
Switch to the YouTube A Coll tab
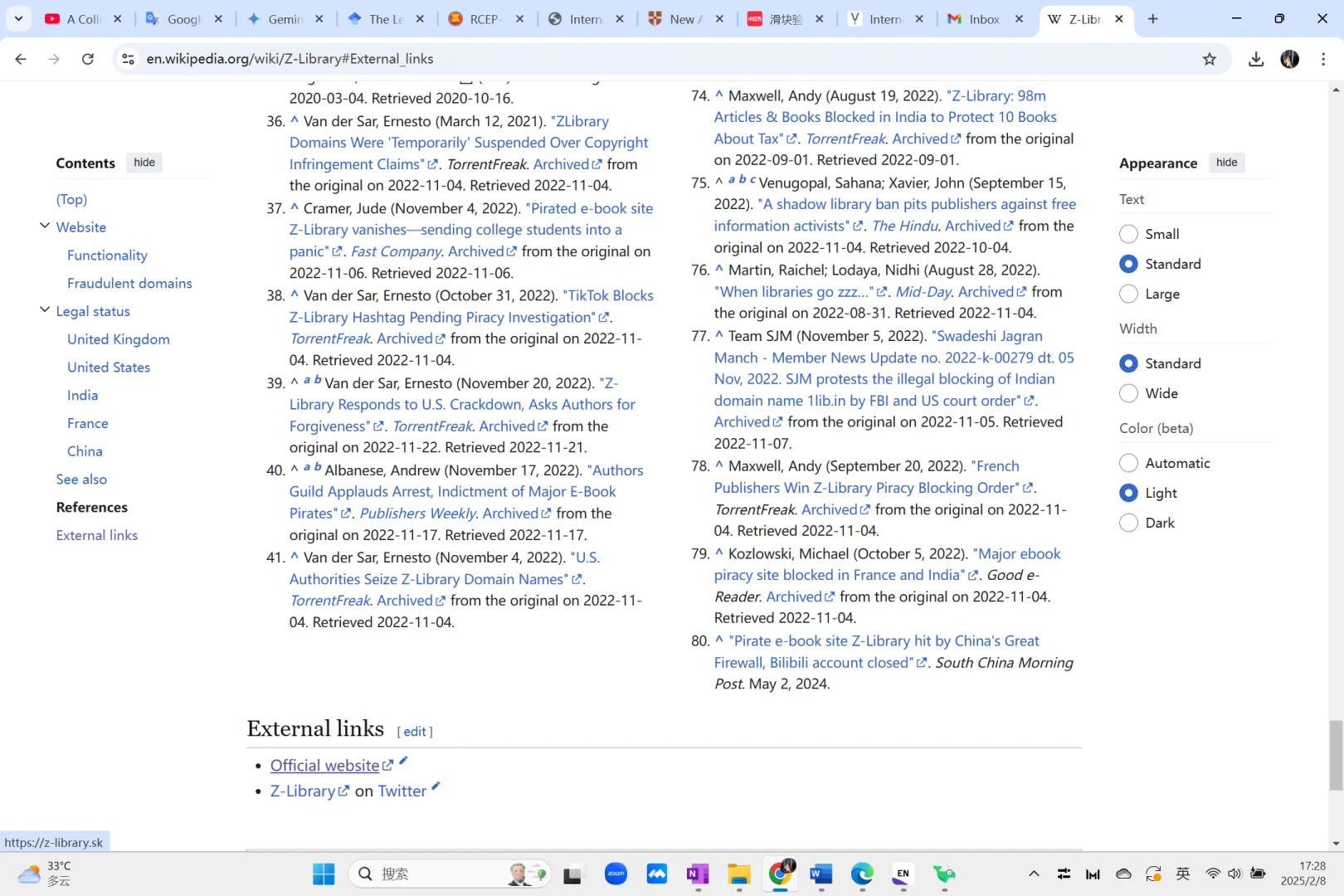tap(83, 18)
